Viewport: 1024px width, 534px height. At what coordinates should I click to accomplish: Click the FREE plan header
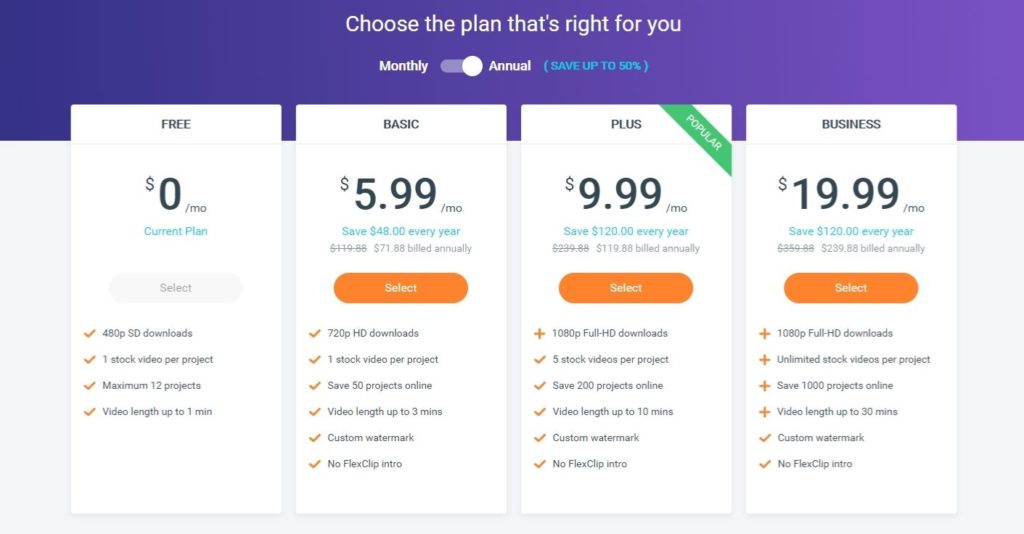pyautogui.click(x=176, y=124)
